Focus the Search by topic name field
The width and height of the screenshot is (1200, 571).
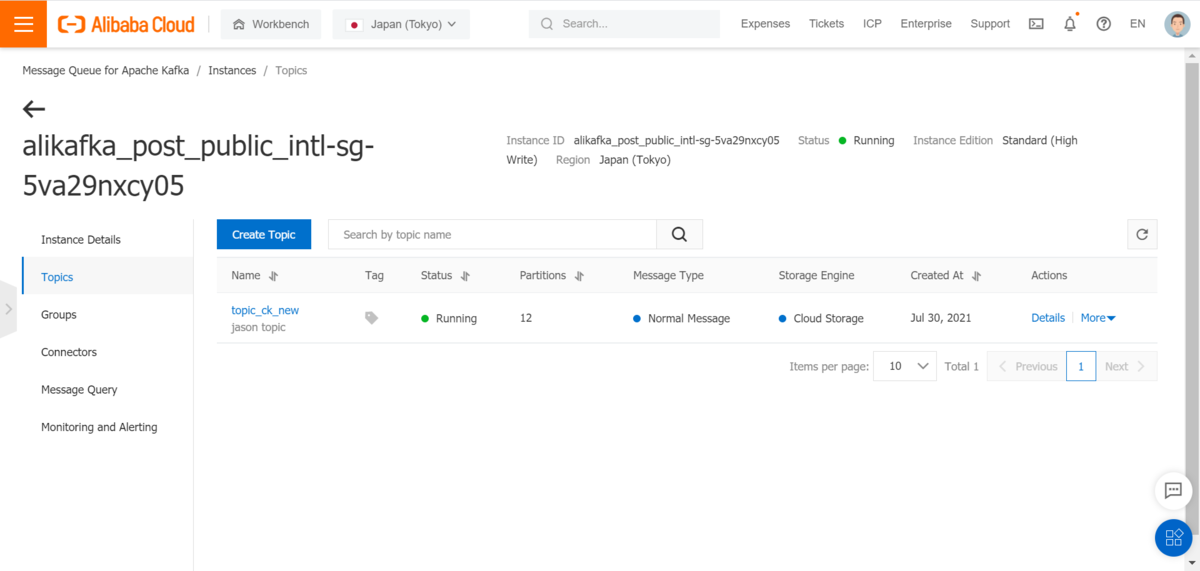(492, 235)
